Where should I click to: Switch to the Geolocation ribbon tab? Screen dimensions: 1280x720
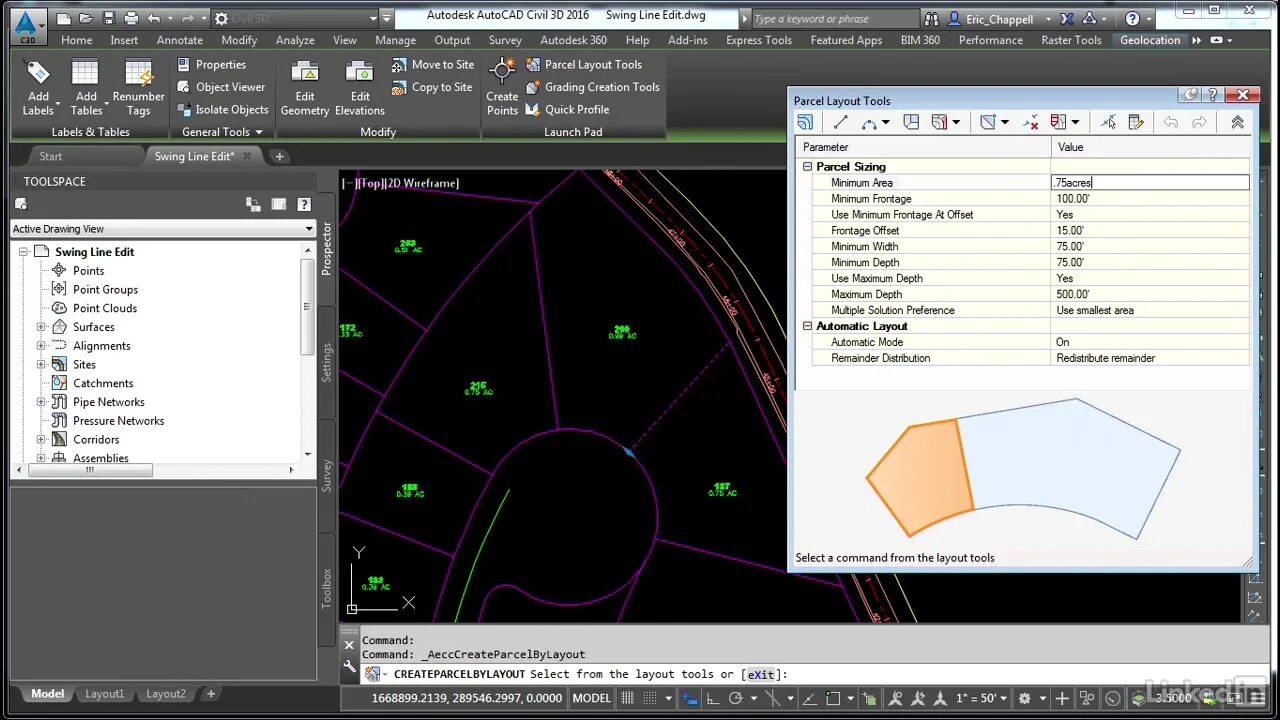[1150, 40]
